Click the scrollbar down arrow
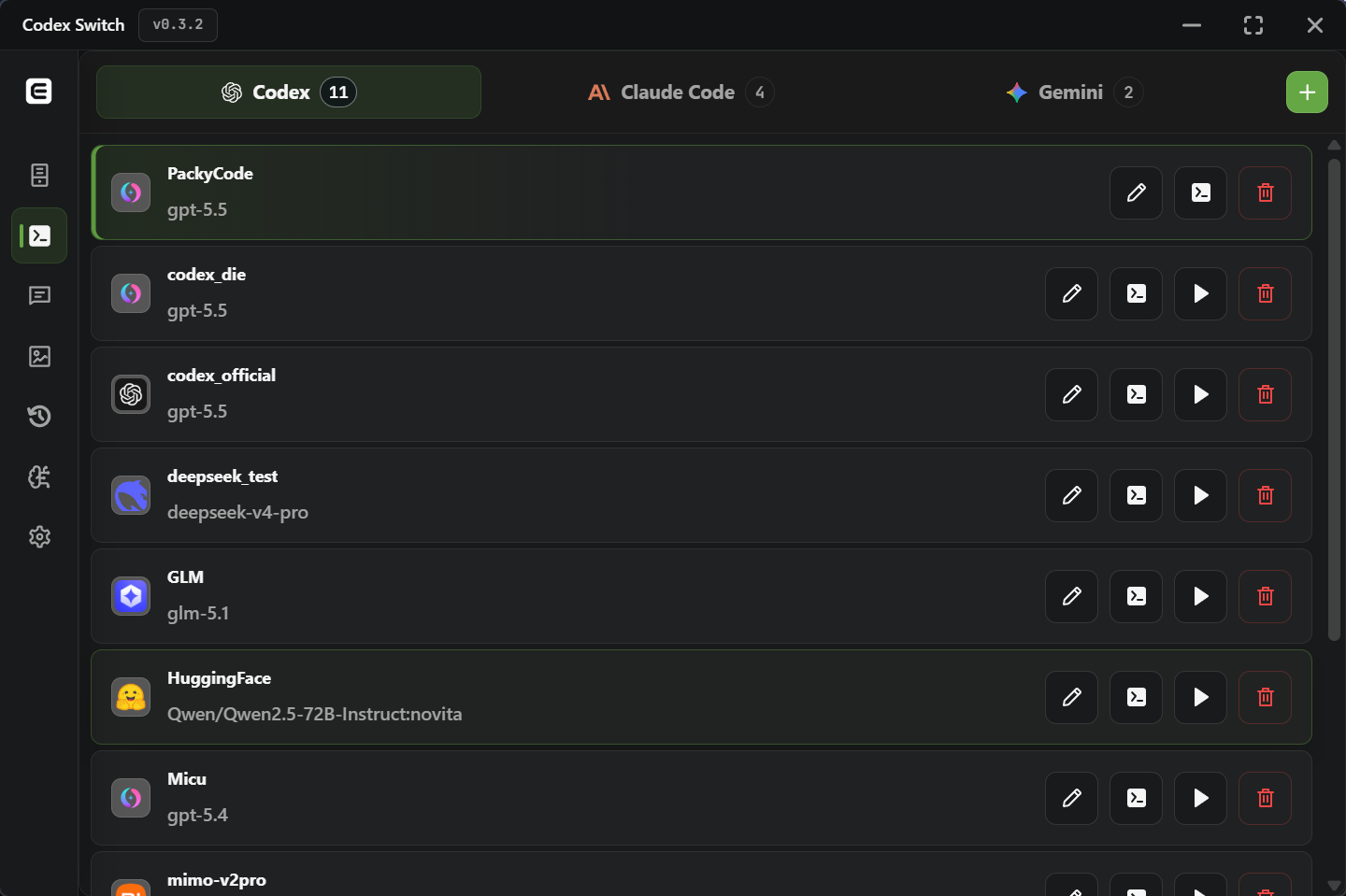Image resolution: width=1346 pixels, height=896 pixels. tap(1334, 885)
